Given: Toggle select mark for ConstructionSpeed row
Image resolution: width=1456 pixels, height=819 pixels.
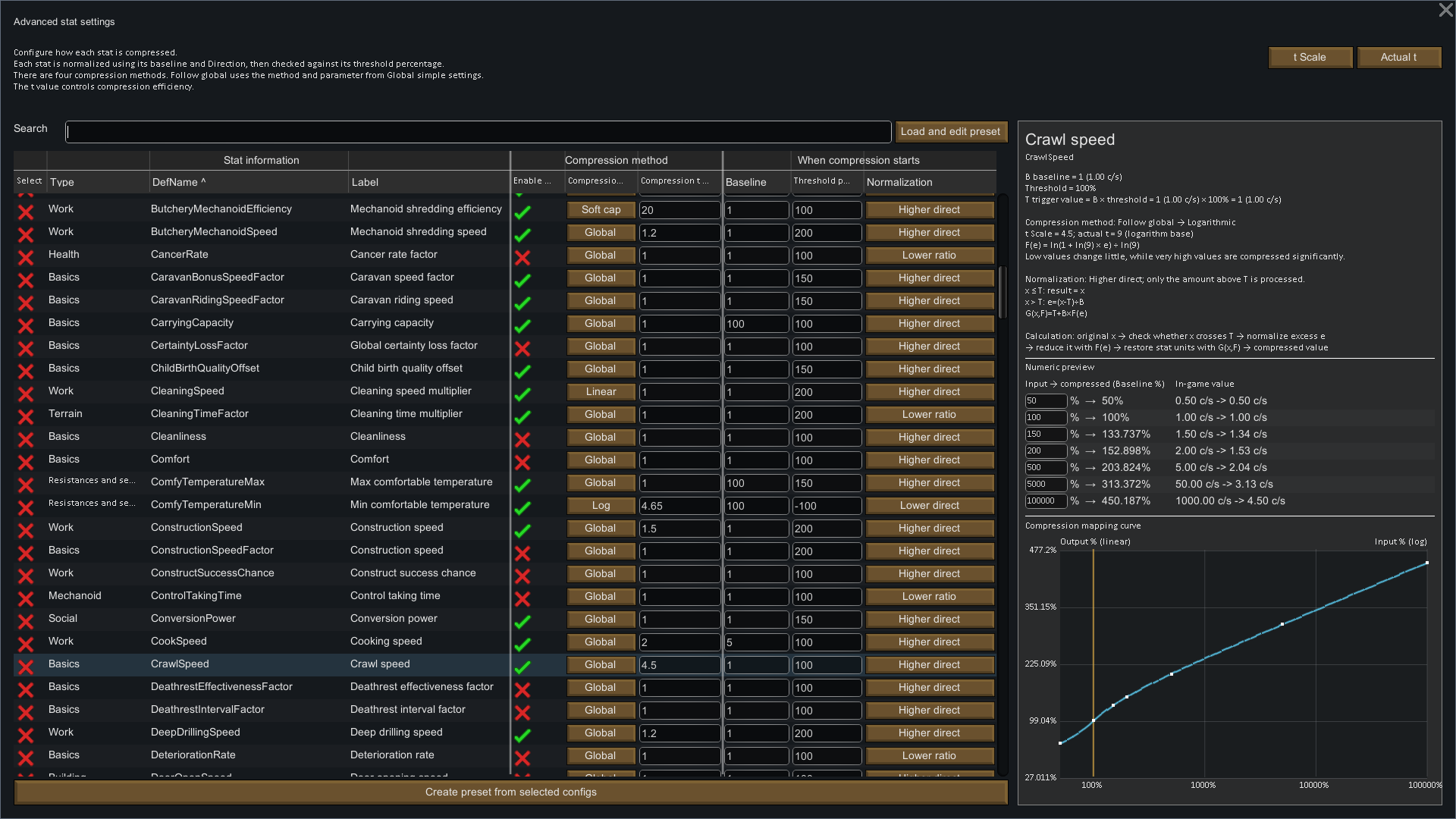Looking at the screenshot, I should (x=26, y=531).
